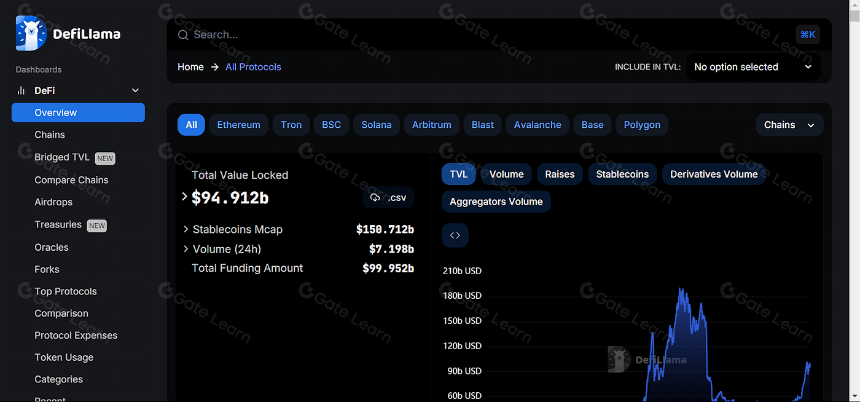Click the $150.712b stablecoins value
Image resolution: width=860 pixels, height=402 pixels.
[x=385, y=229]
